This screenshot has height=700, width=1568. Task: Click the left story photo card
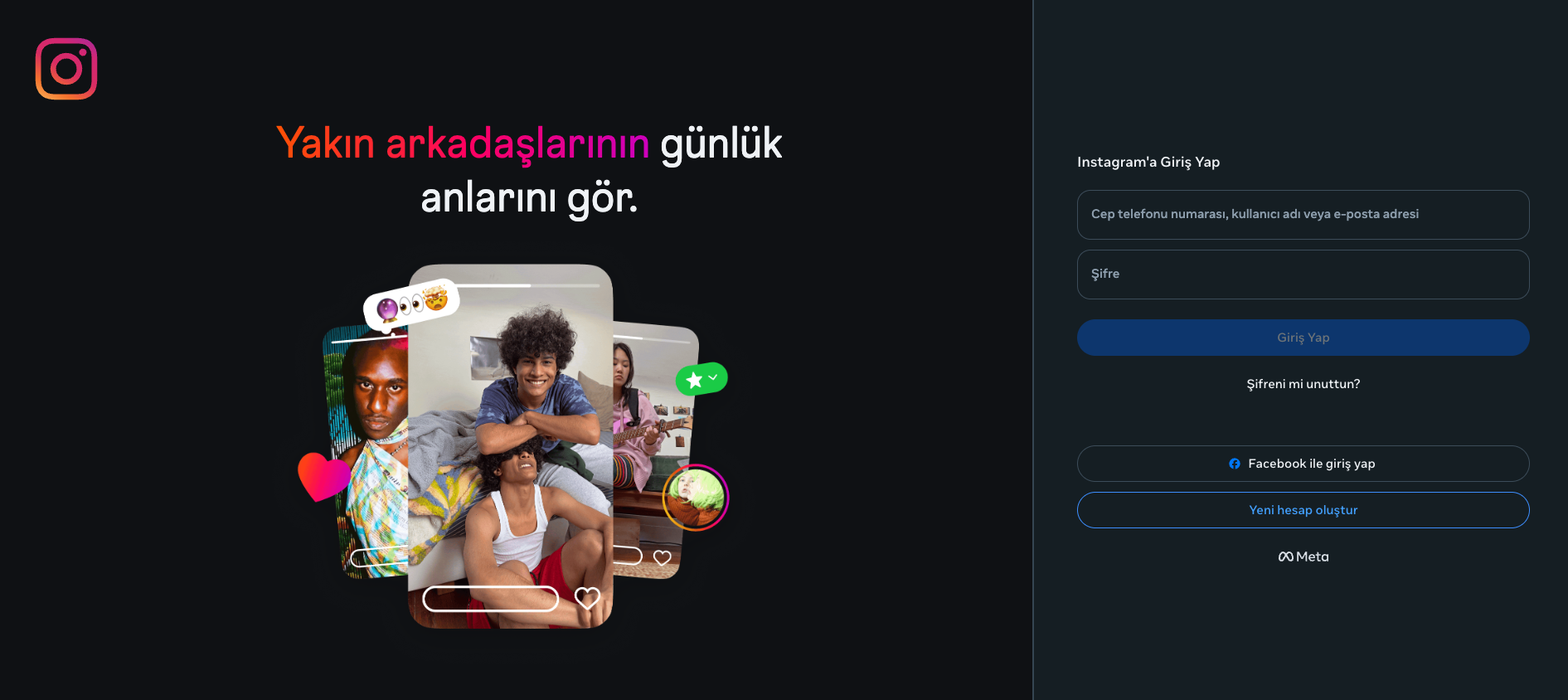pos(367,452)
